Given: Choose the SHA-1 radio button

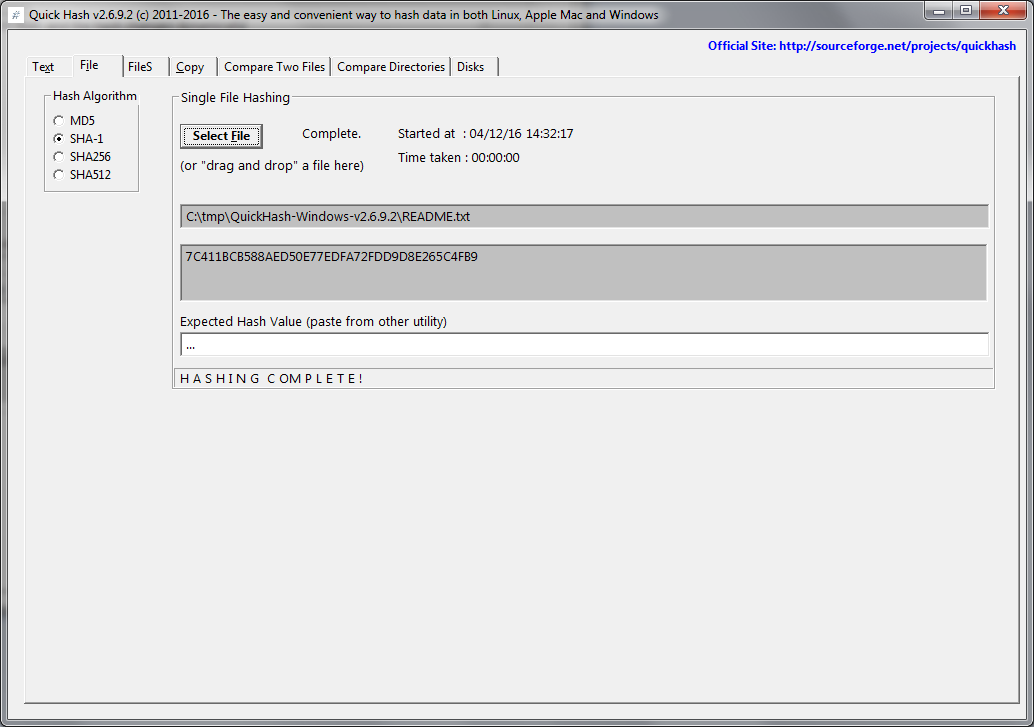Looking at the screenshot, I should pos(59,139).
